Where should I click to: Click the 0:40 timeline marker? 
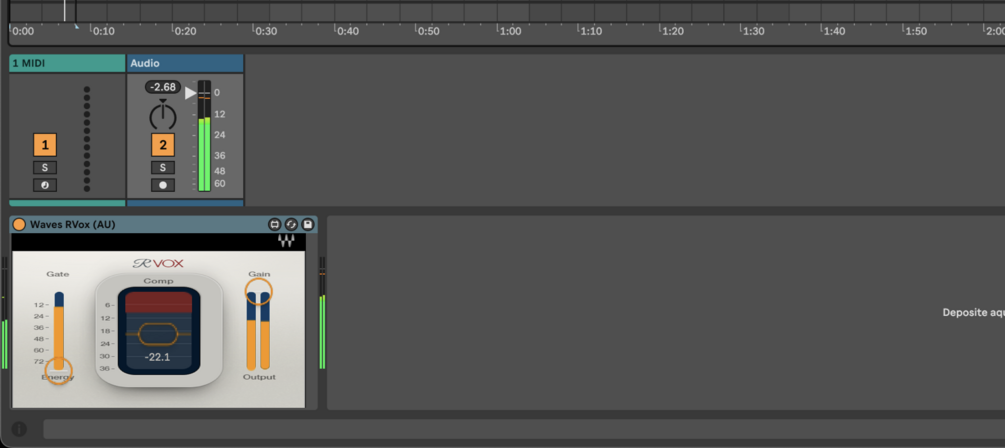click(x=348, y=31)
